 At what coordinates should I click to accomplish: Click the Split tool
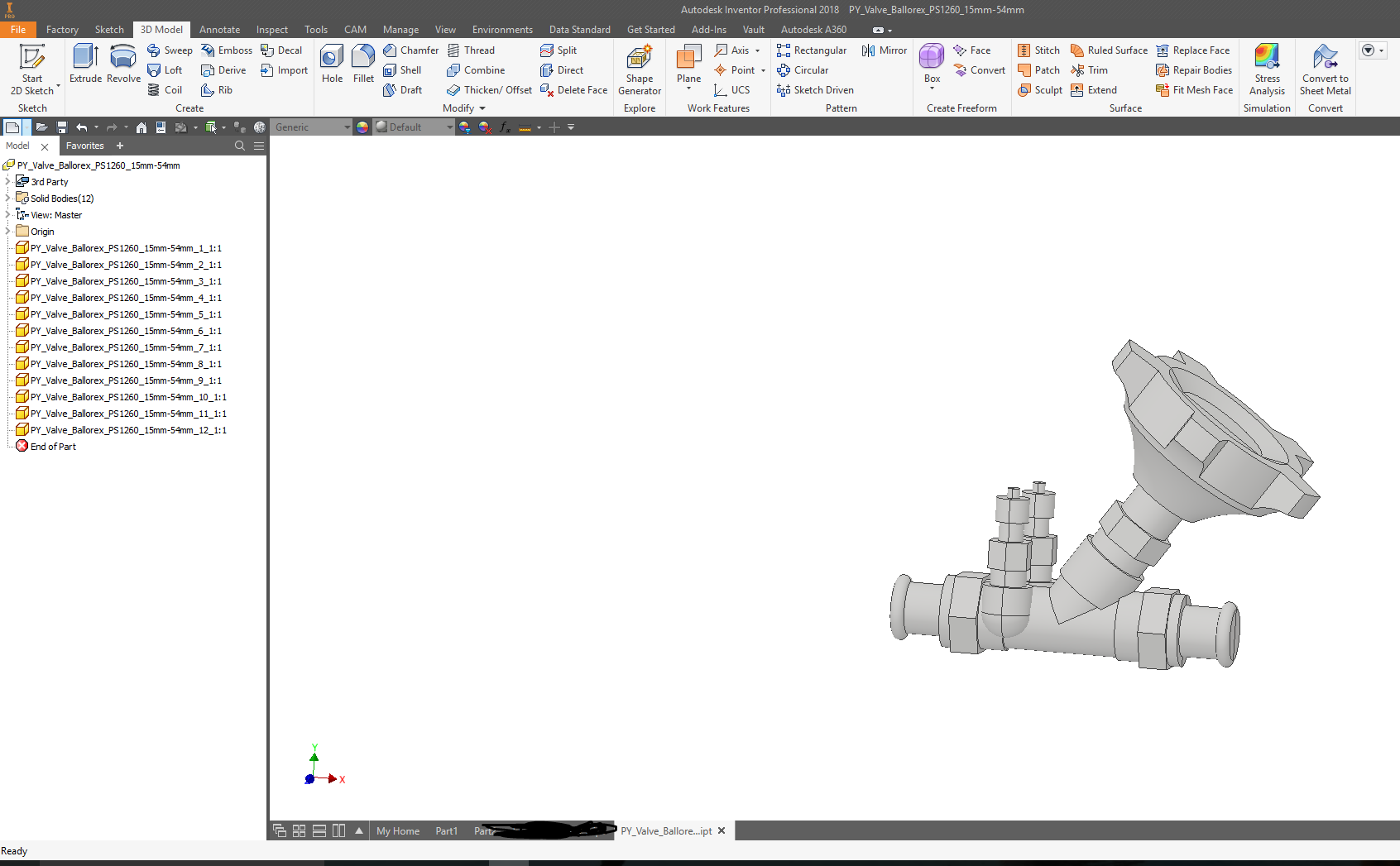coord(559,50)
